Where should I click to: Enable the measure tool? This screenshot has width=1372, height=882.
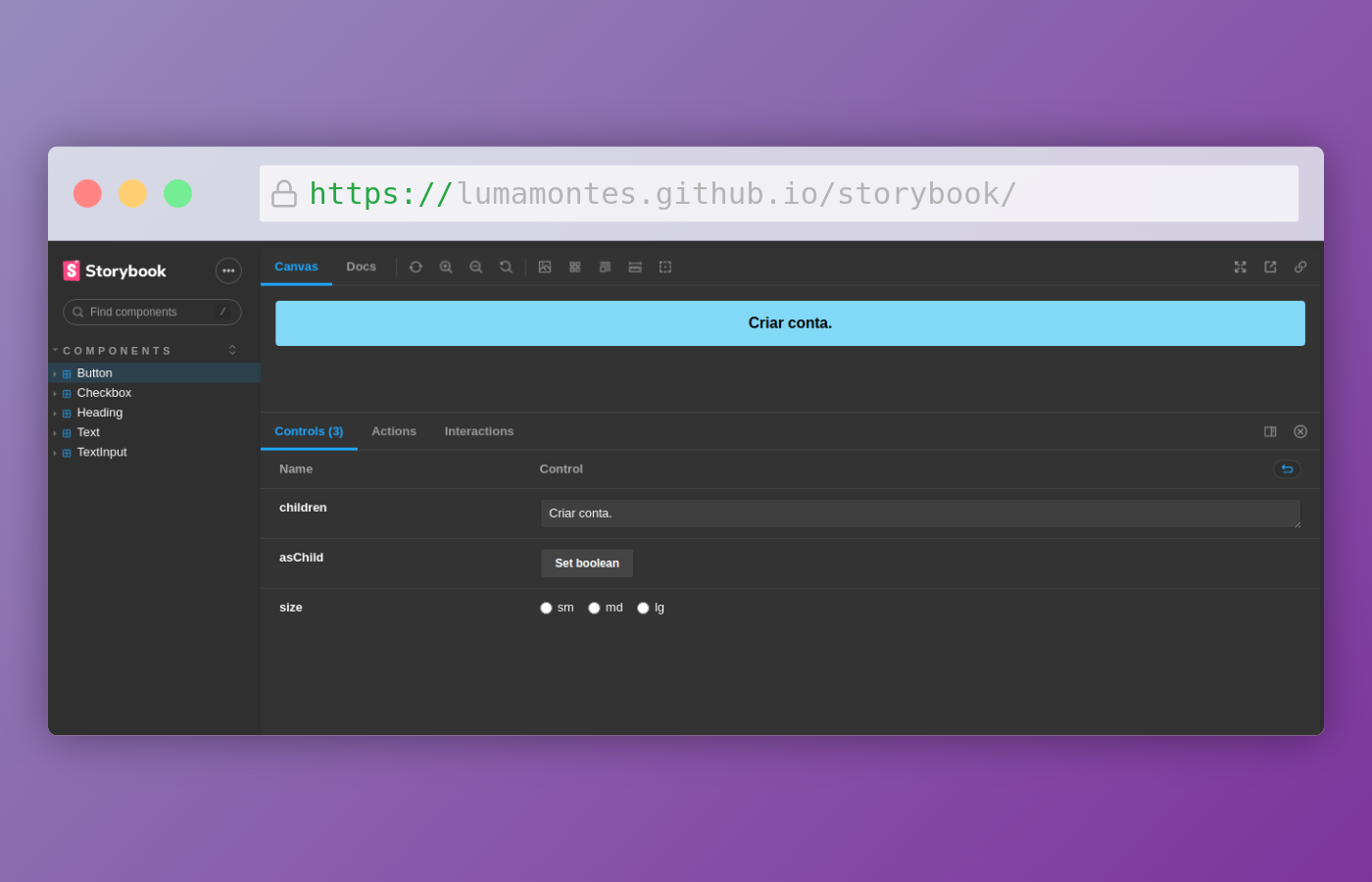[x=635, y=267]
